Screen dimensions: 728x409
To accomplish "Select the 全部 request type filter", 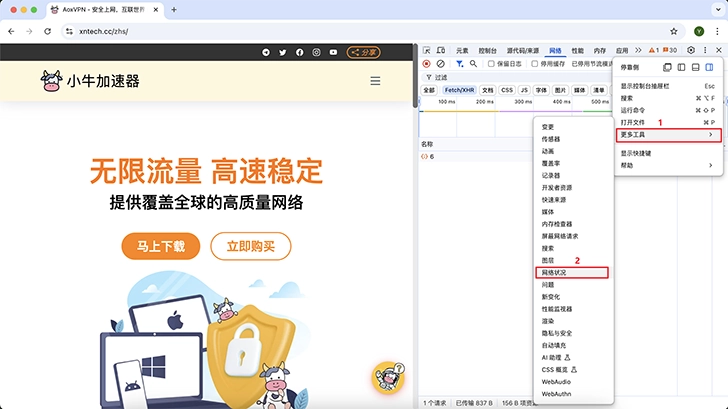I will (x=429, y=90).
